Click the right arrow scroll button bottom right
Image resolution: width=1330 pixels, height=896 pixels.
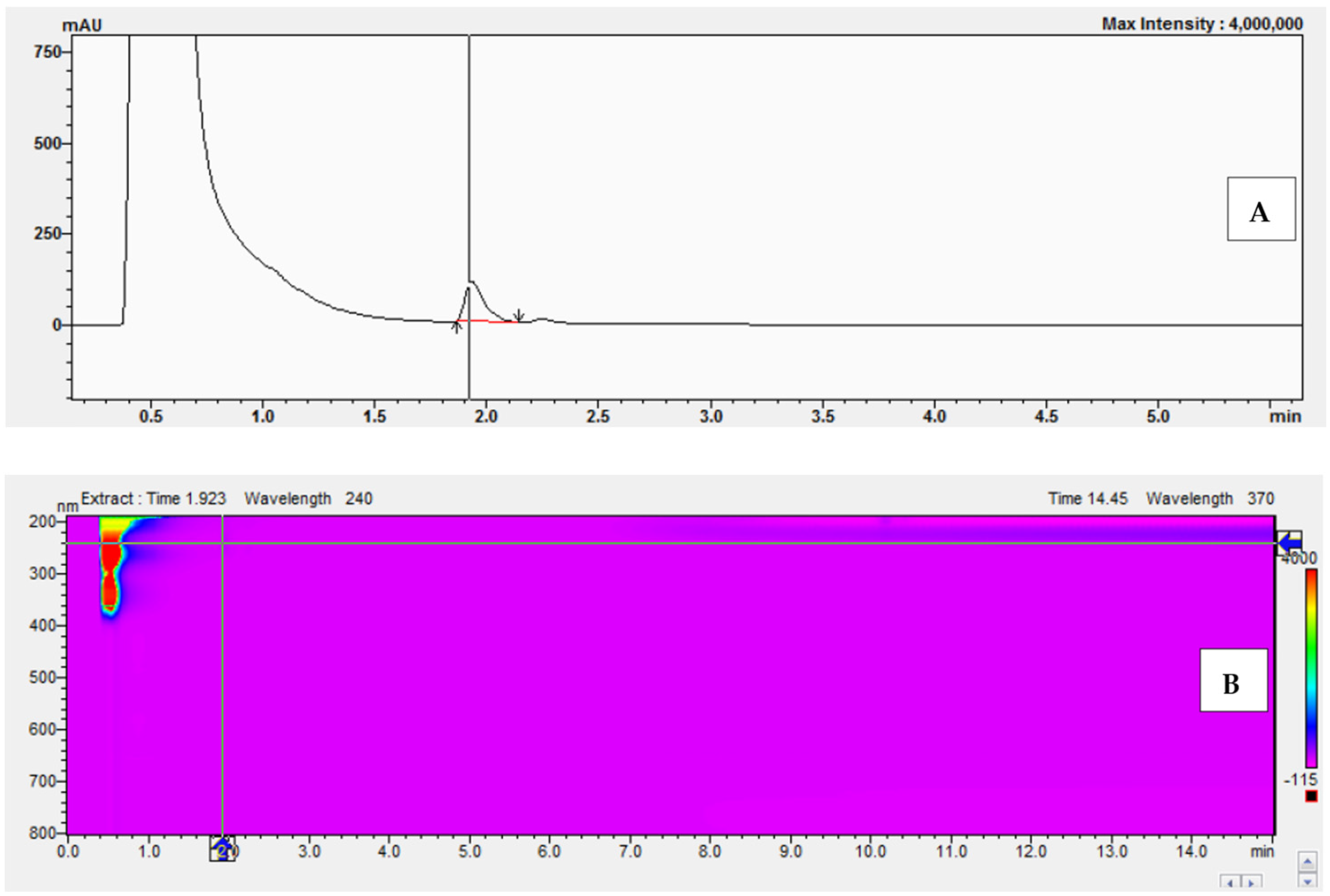(x=1252, y=884)
